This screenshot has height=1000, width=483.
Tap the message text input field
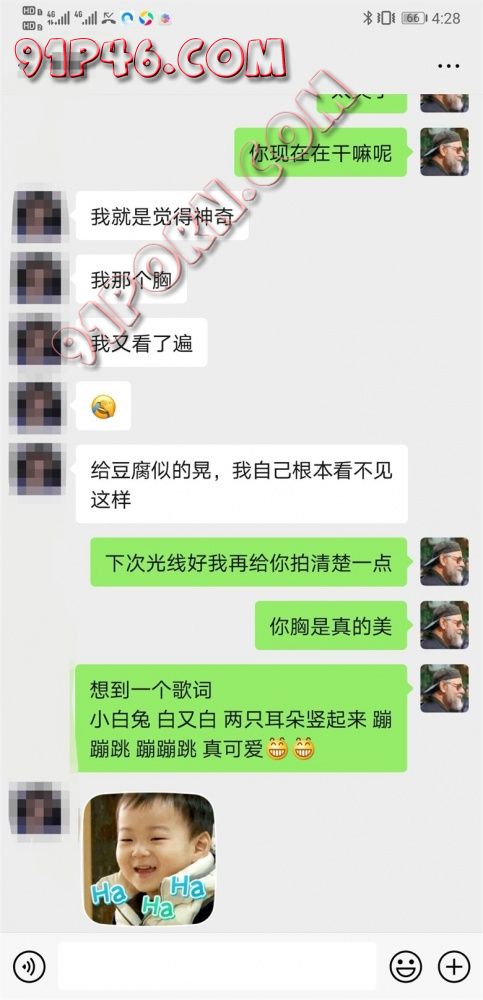(217, 966)
